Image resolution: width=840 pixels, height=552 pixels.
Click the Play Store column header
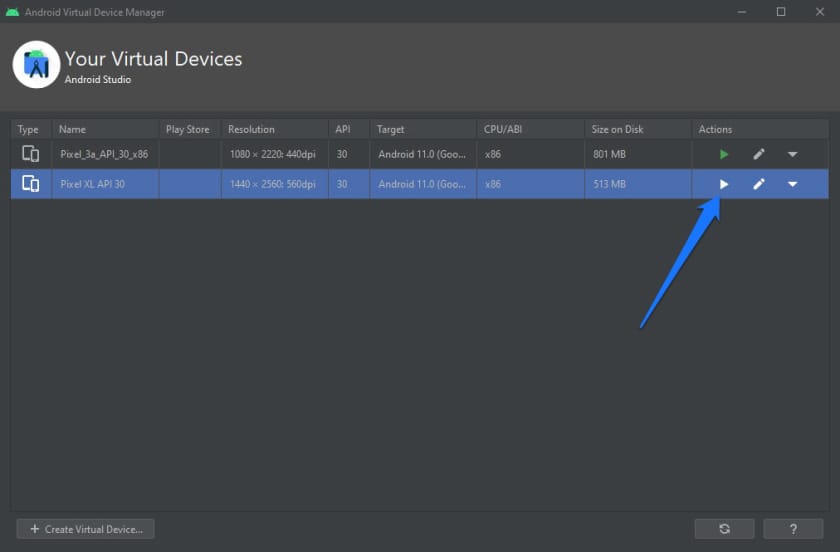pyautogui.click(x=190, y=129)
